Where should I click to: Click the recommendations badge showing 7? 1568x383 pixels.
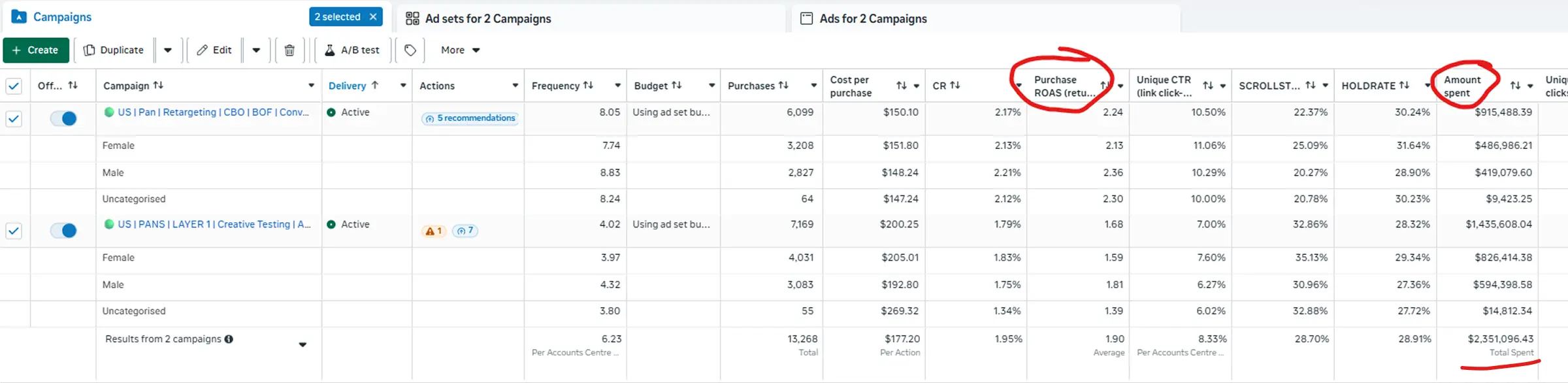(x=465, y=231)
